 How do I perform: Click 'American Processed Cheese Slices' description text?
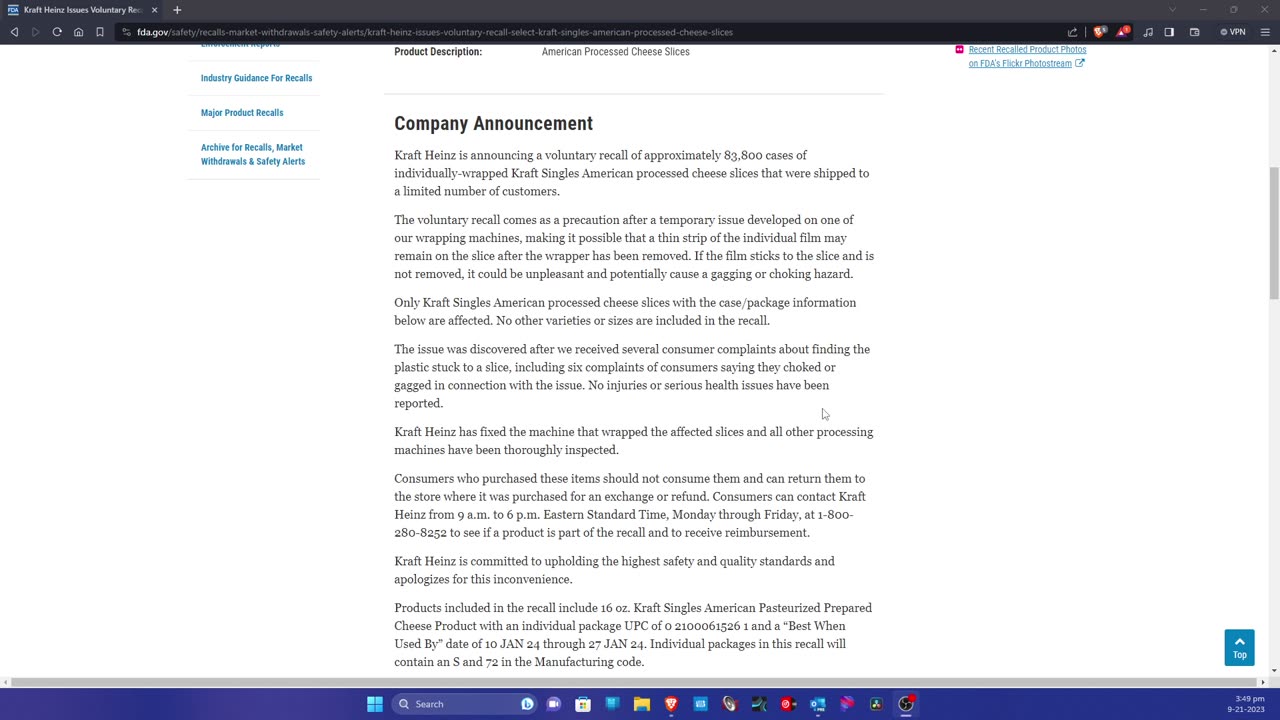point(615,52)
